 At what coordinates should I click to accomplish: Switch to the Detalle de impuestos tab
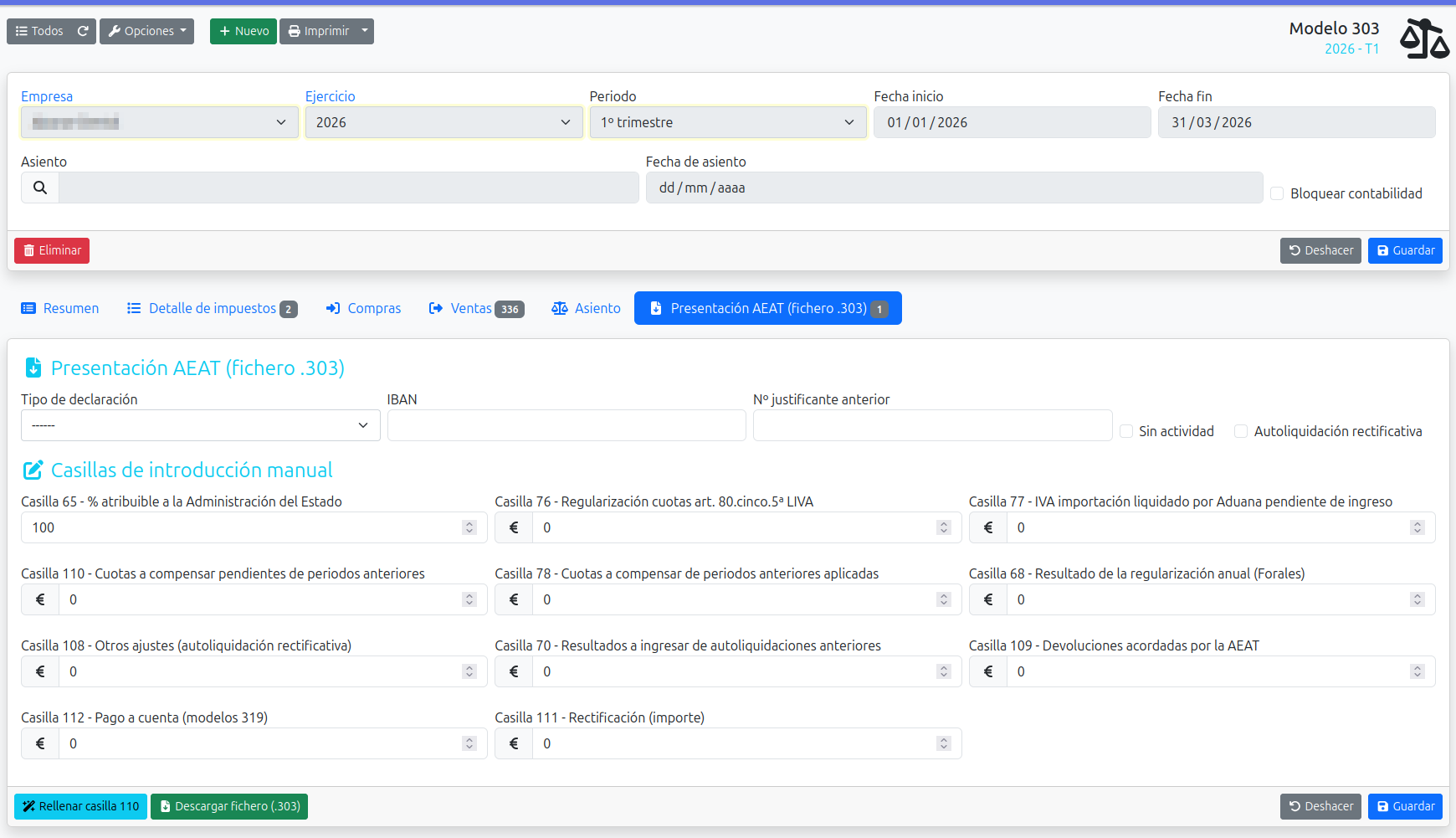pyautogui.click(x=212, y=308)
